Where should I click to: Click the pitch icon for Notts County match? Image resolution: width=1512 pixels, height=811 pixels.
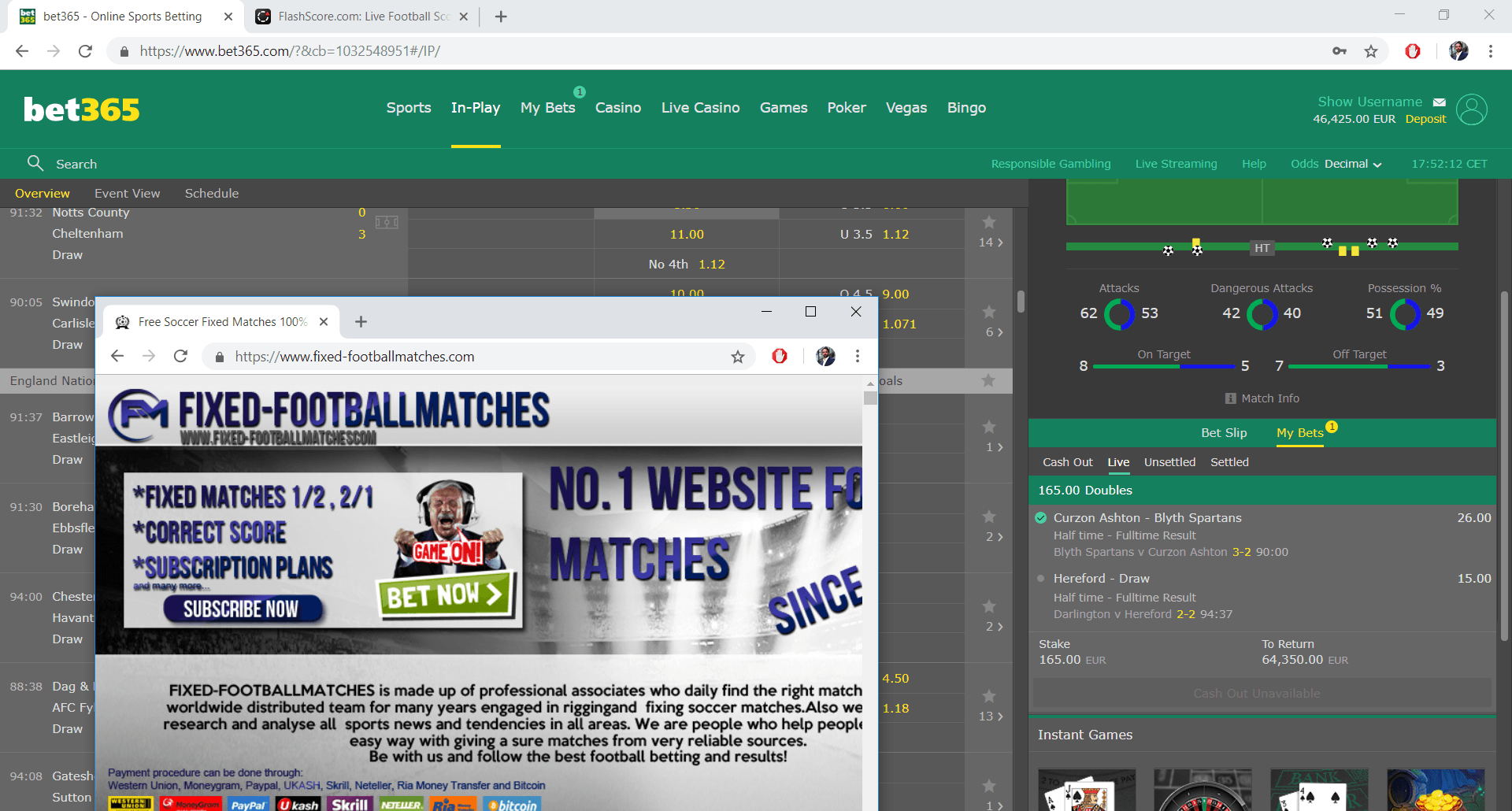(387, 222)
